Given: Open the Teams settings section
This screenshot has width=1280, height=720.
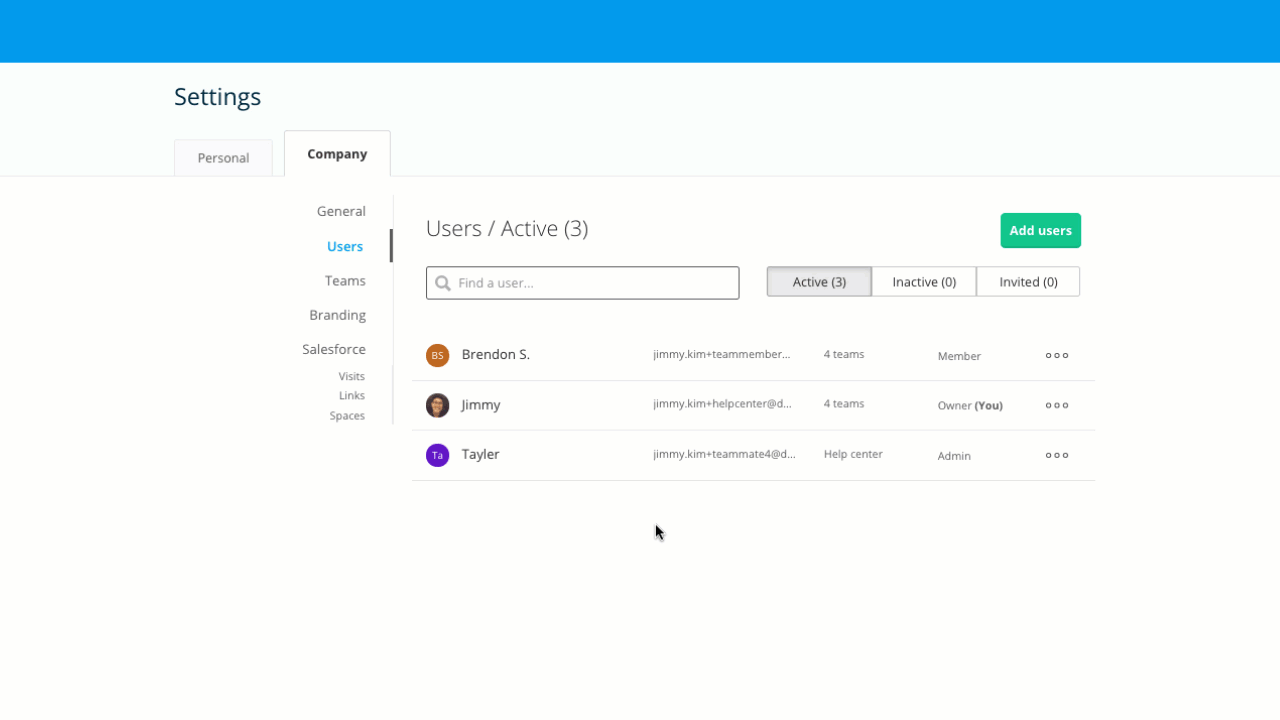Looking at the screenshot, I should point(344,281).
